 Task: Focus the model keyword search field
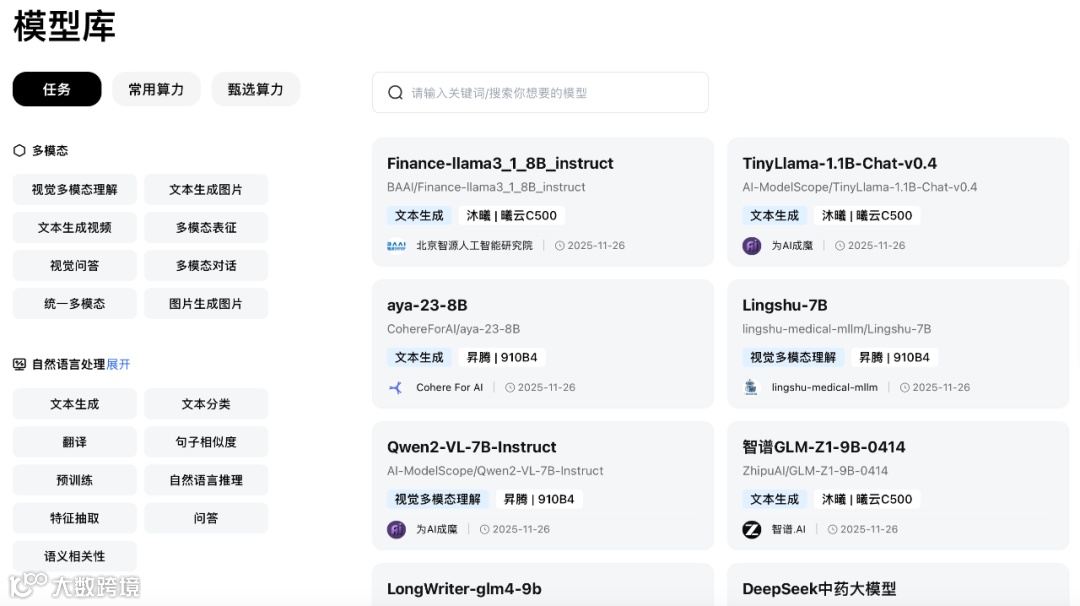pos(540,92)
